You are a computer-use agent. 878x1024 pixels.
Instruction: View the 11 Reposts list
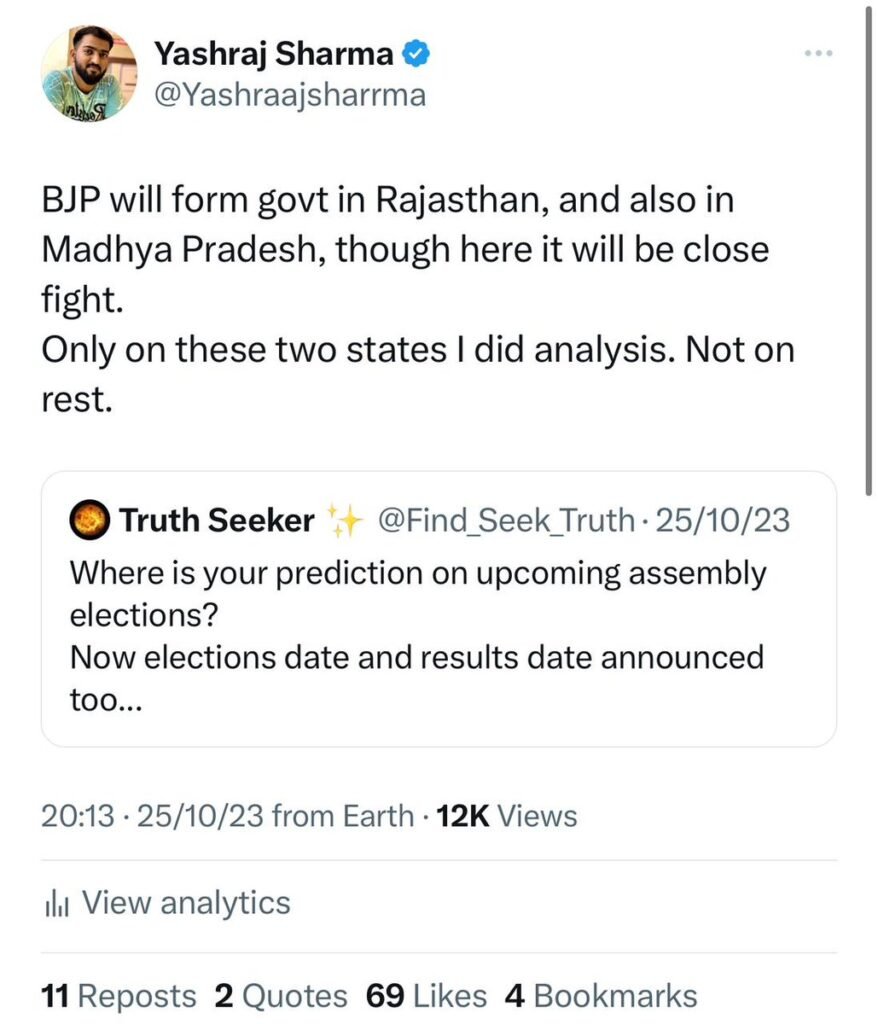coord(118,996)
